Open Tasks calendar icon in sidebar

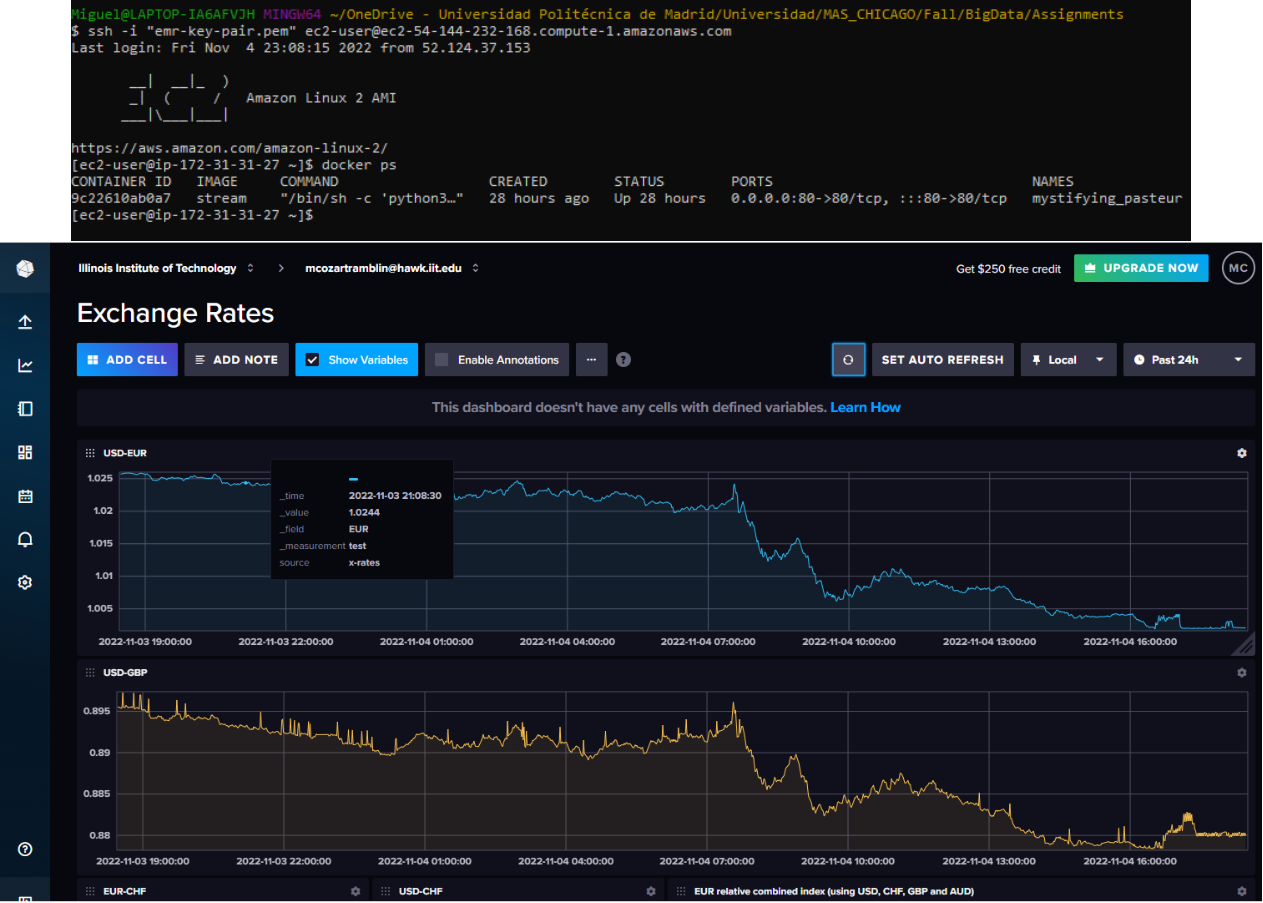click(25, 496)
